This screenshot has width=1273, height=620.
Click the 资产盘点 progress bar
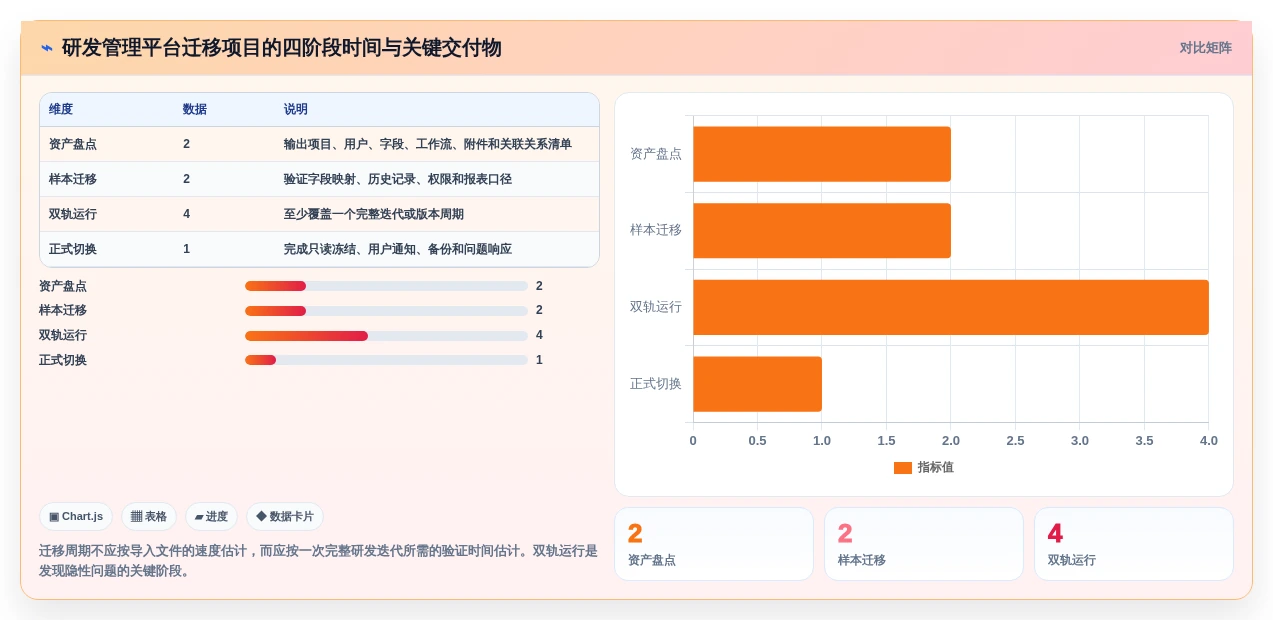click(x=386, y=286)
